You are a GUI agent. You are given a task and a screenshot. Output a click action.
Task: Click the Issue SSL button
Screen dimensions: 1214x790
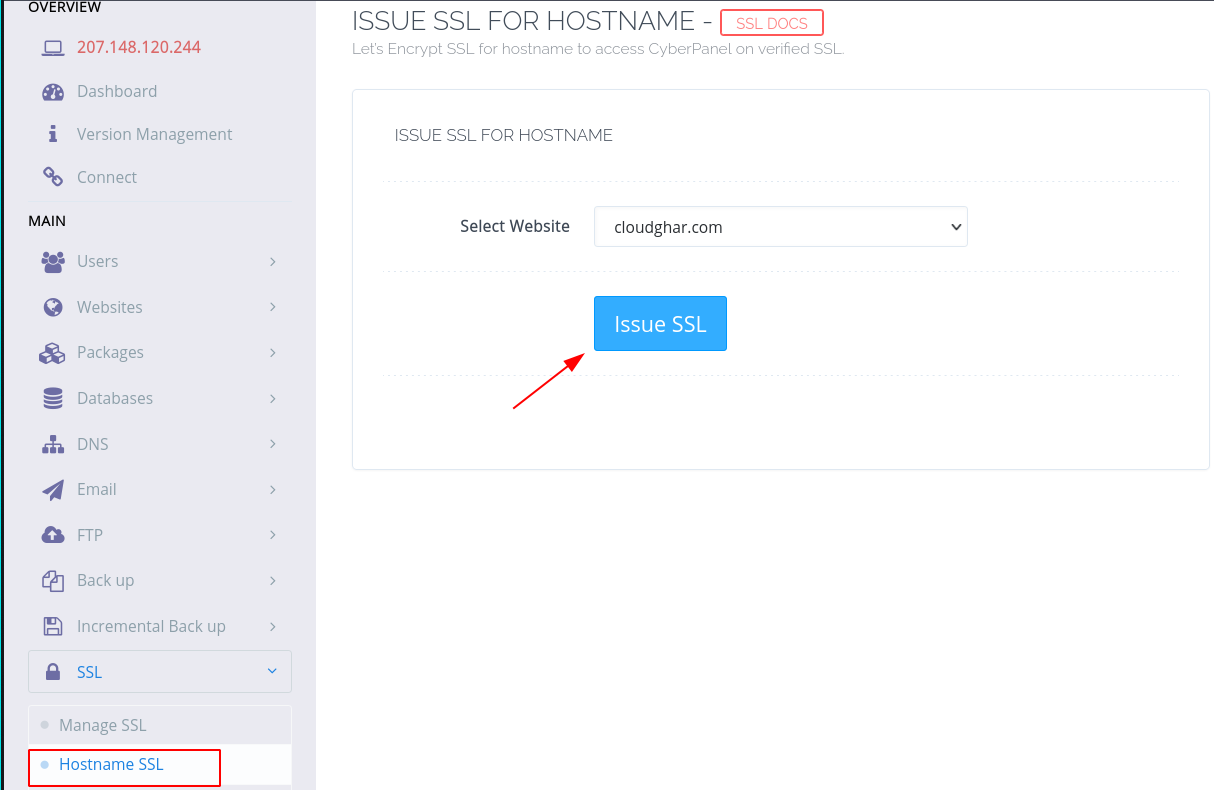tap(660, 324)
